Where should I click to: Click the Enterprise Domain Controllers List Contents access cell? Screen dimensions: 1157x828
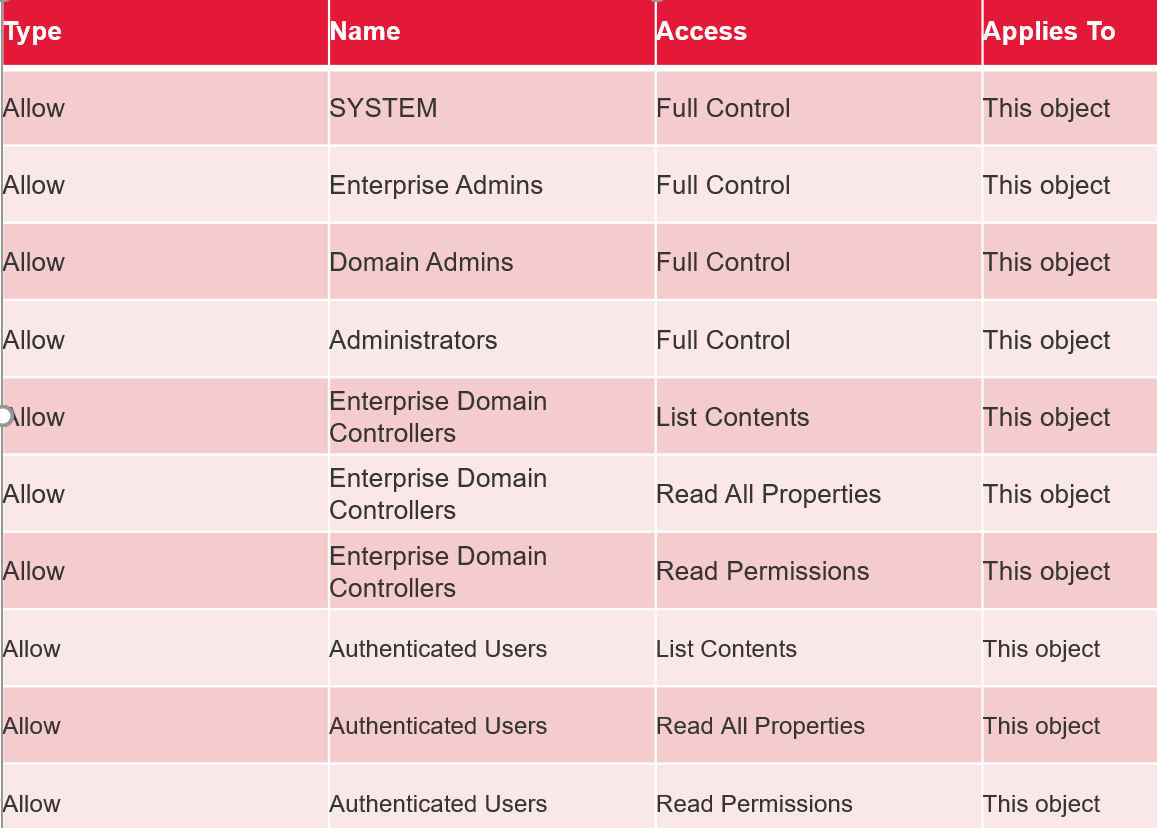pos(732,417)
